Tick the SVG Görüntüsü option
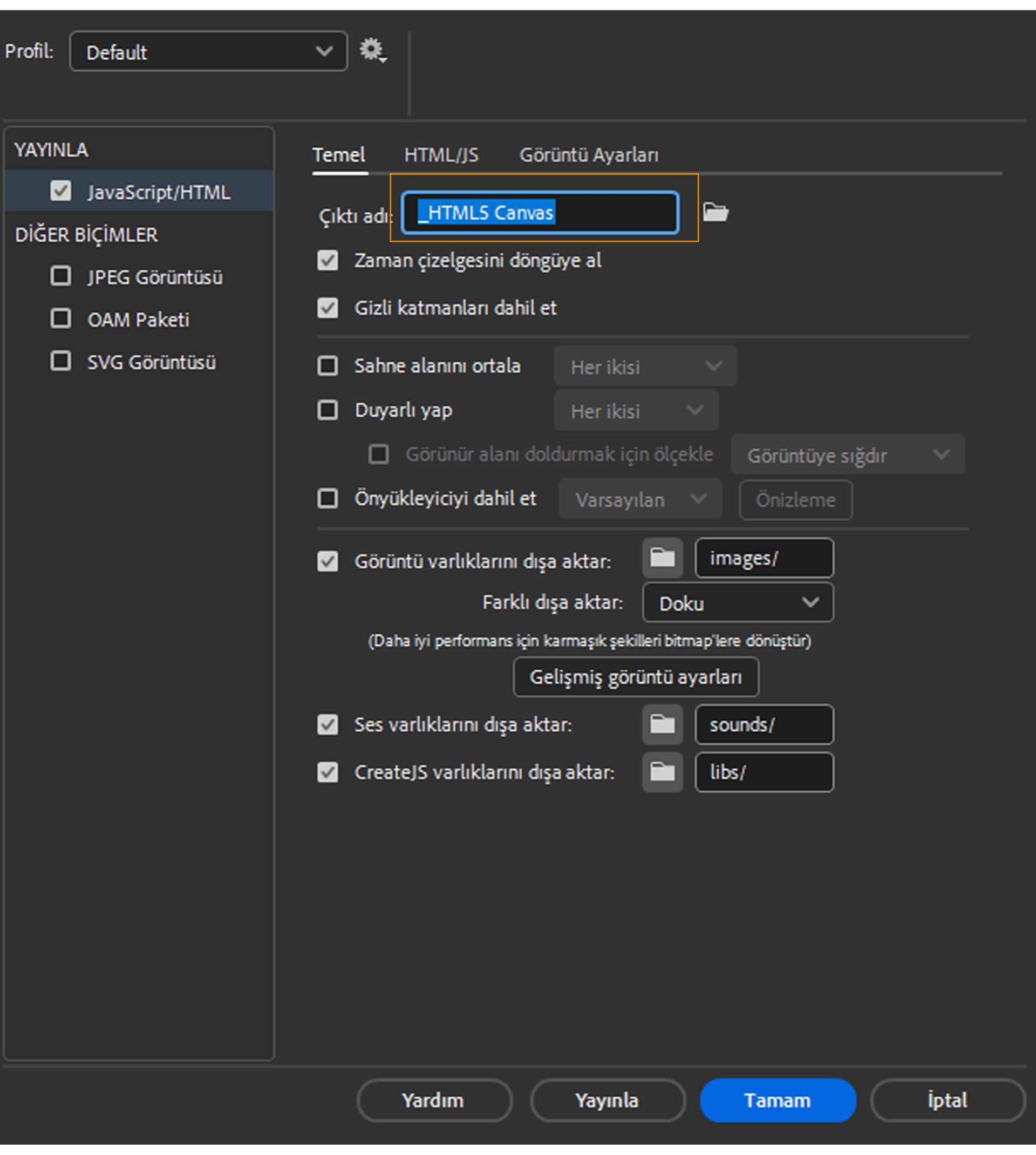Screen dimensions: 1036x1155 pos(61,361)
